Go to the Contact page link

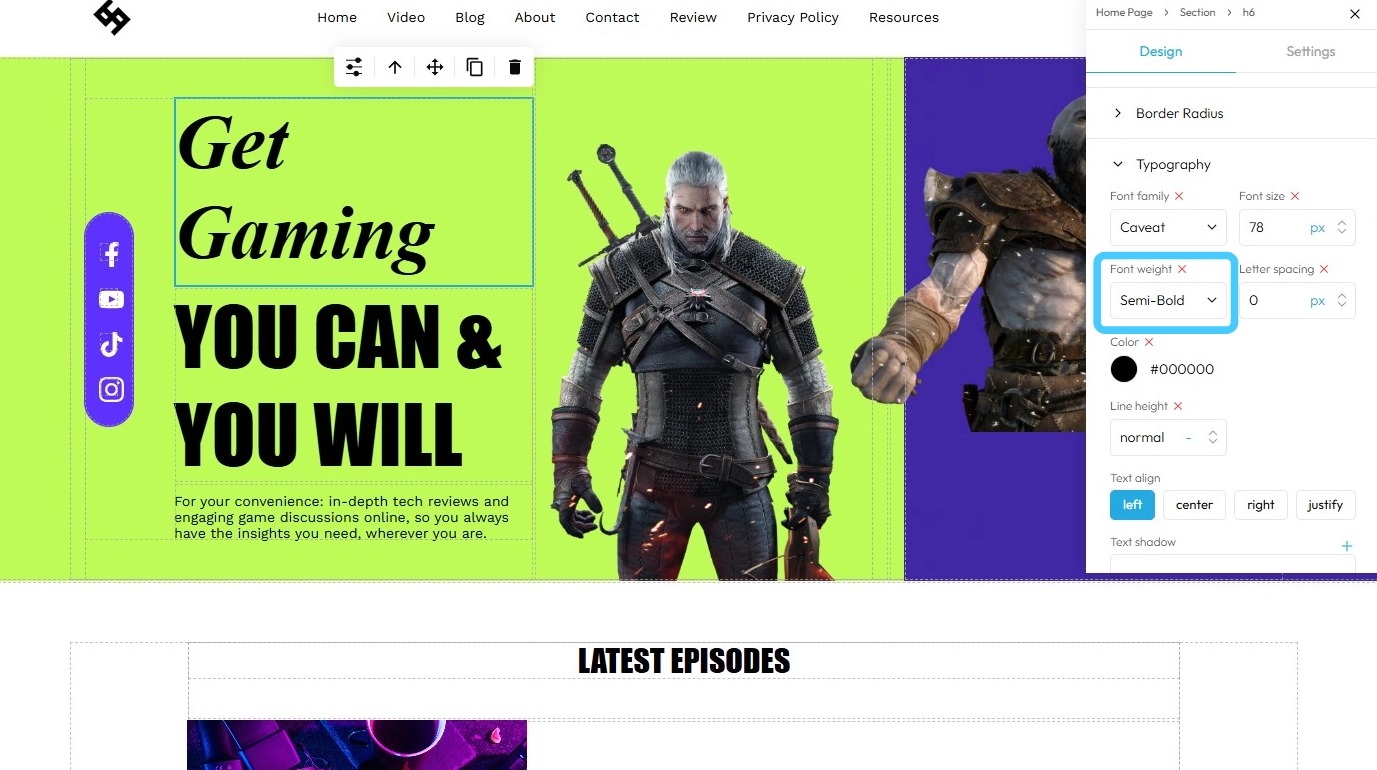pos(612,17)
